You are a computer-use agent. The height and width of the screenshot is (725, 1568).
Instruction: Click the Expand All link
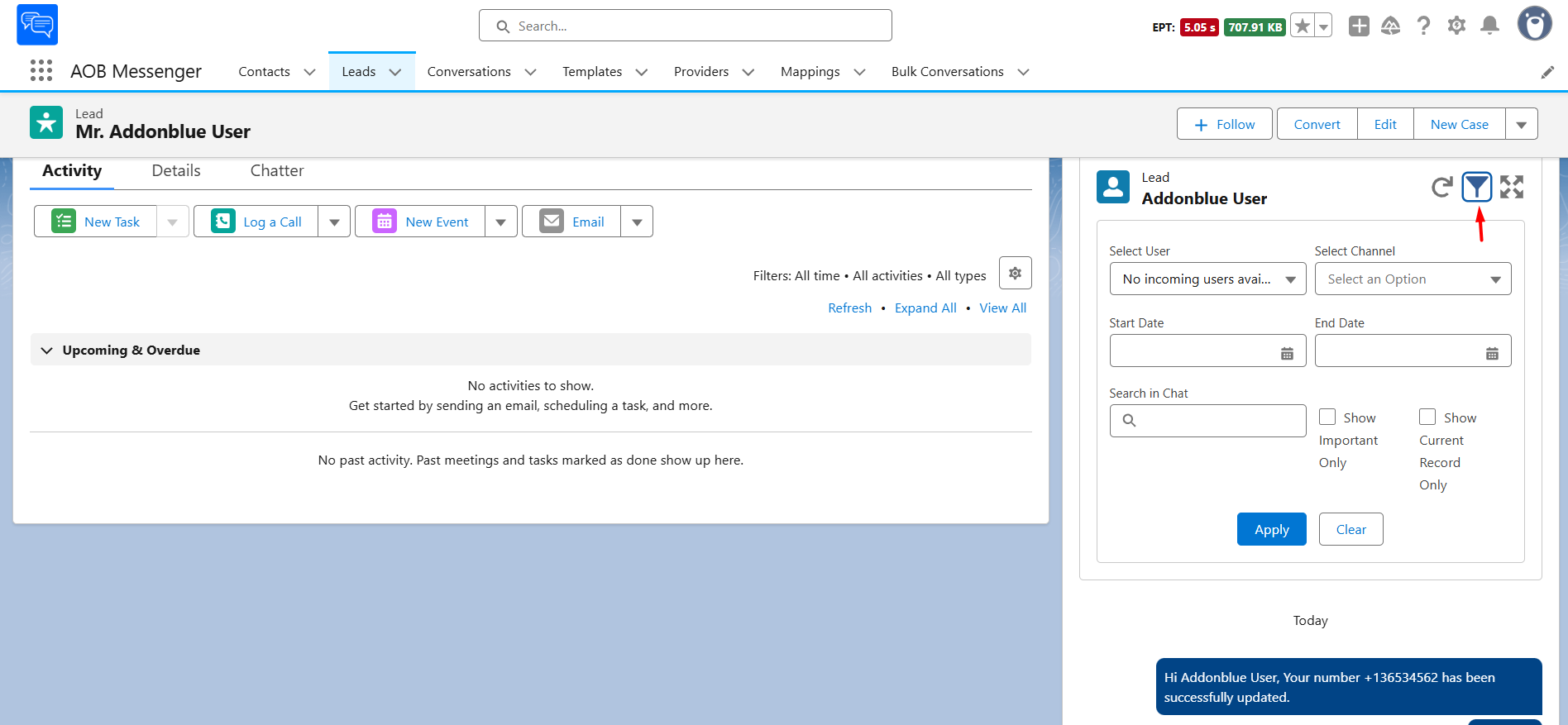pyautogui.click(x=925, y=308)
